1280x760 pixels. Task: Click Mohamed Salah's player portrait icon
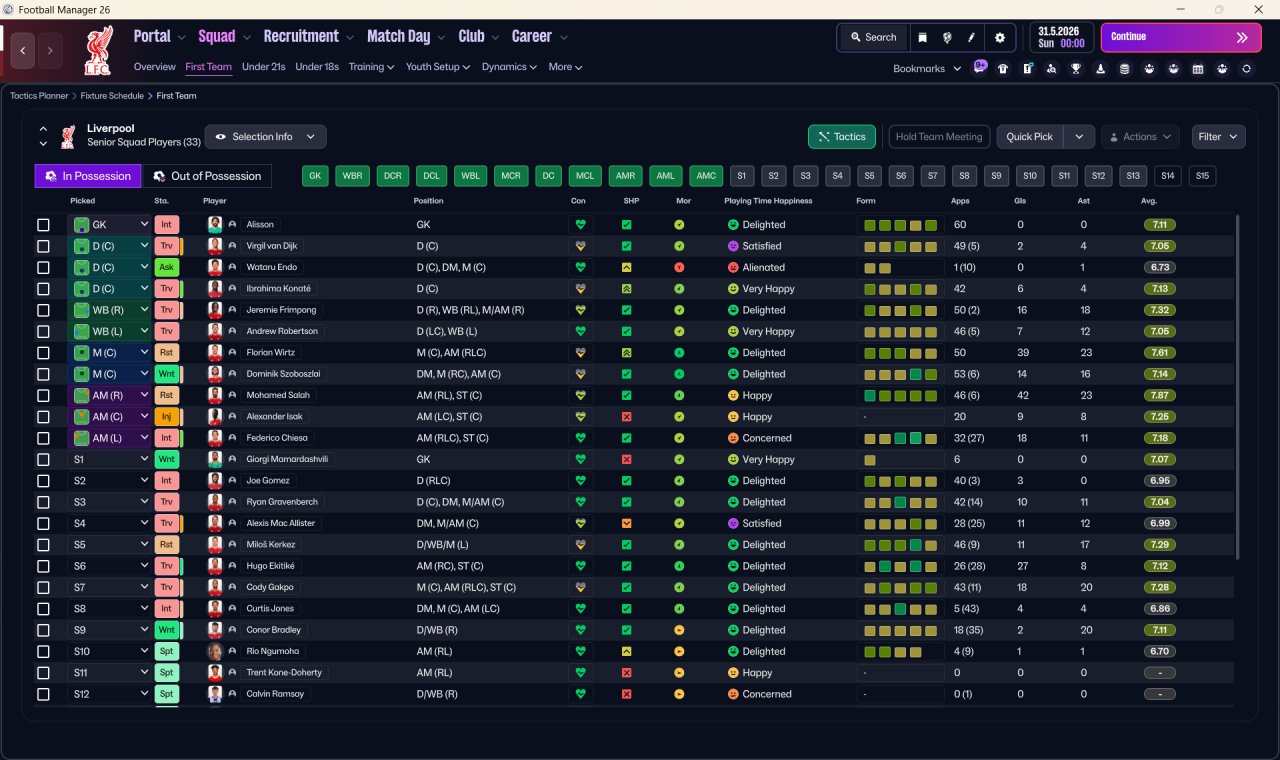point(214,395)
